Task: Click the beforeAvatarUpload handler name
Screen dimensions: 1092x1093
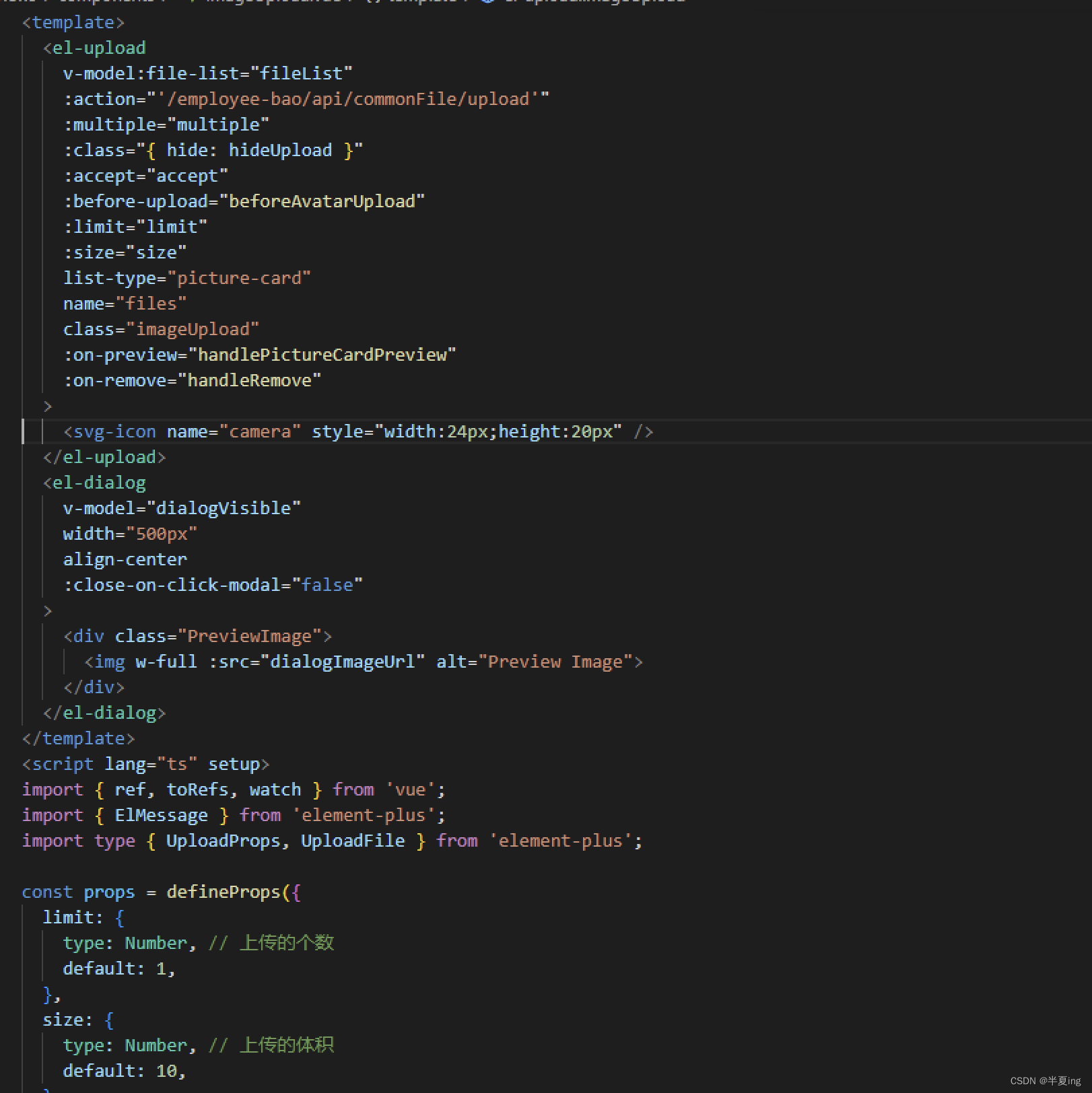Action: [322, 201]
